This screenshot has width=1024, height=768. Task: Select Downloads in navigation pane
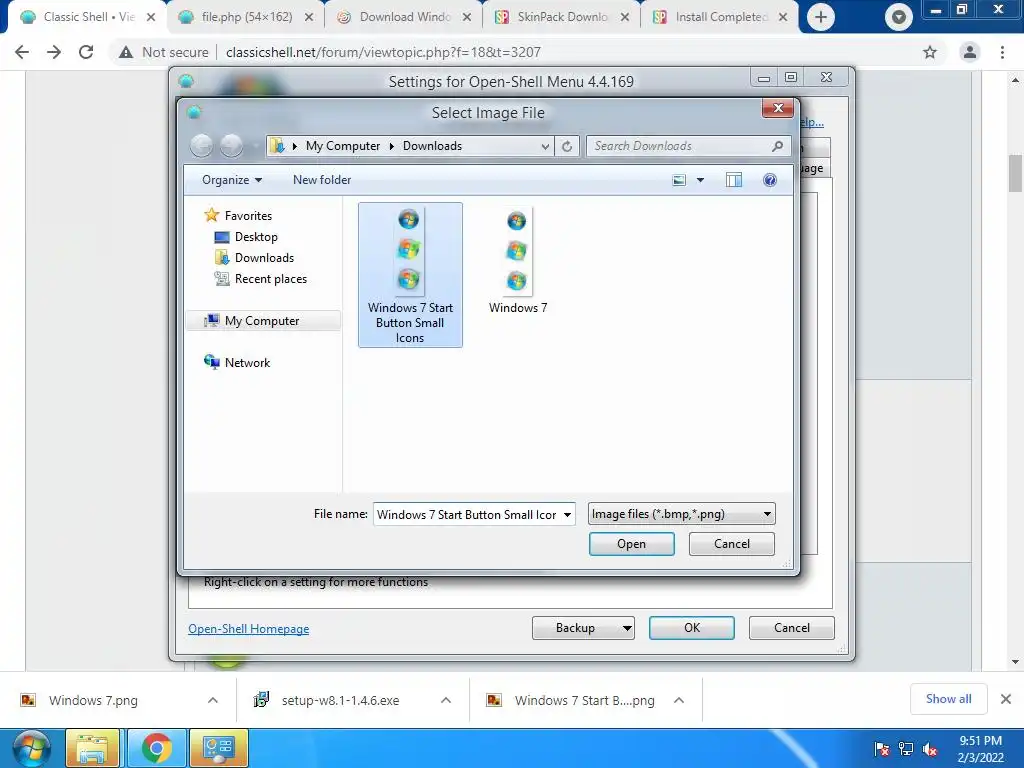tap(255, 258)
